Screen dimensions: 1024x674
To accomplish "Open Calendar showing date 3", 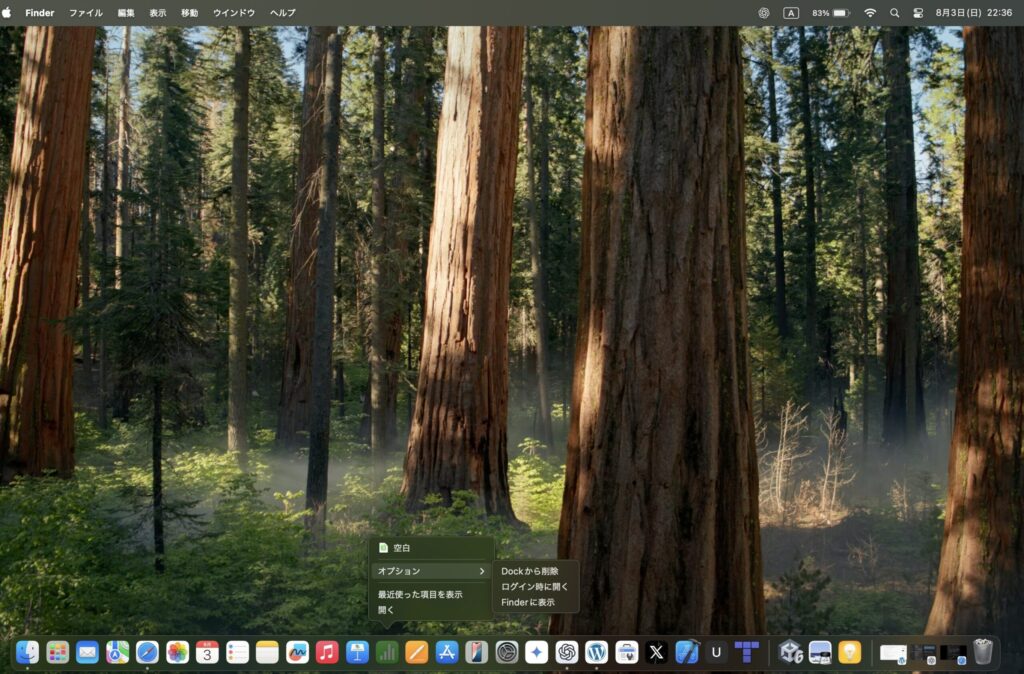I will [208, 652].
